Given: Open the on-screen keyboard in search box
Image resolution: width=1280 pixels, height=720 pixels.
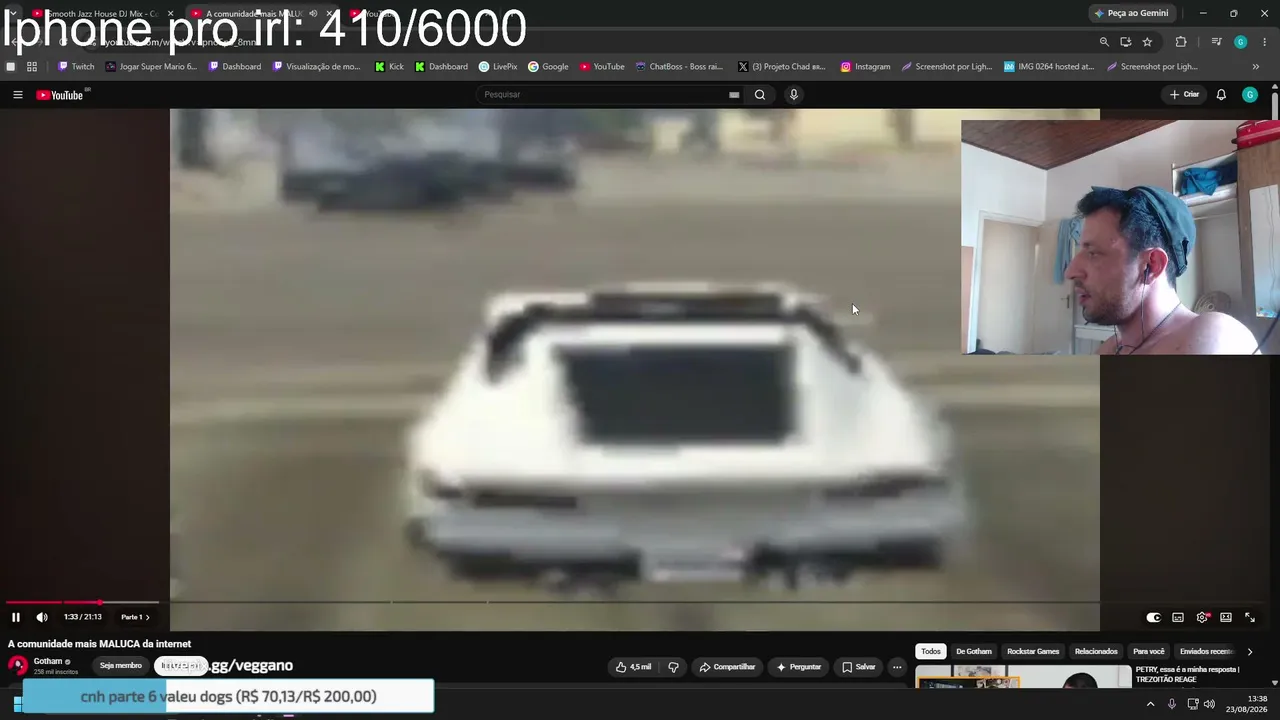Looking at the screenshot, I should pos(734,95).
